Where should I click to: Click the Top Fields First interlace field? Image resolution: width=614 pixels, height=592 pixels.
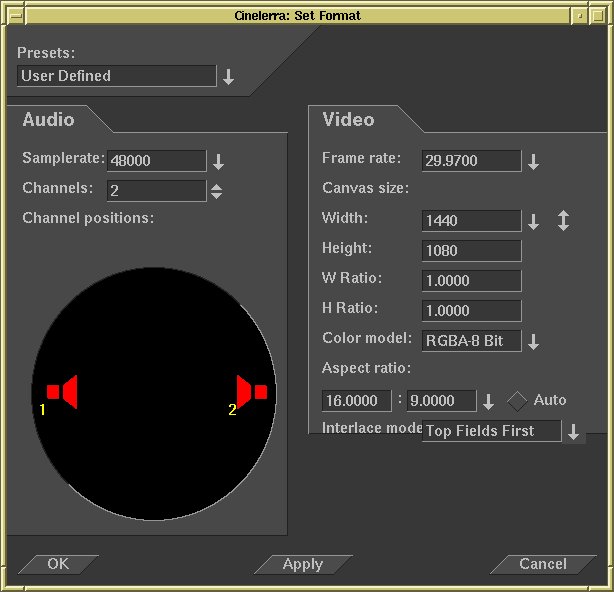491,431
